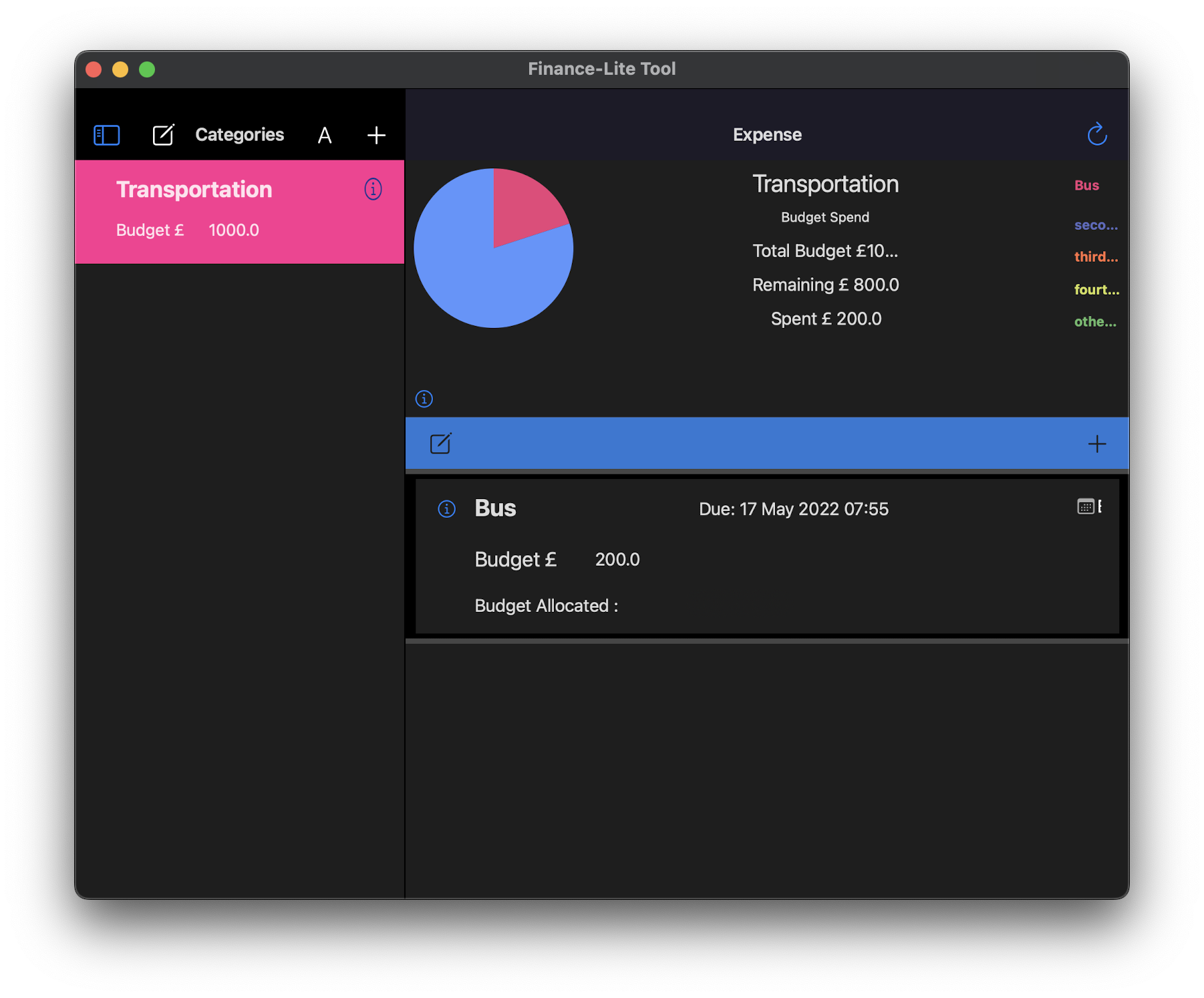Click the 'Due: 17 May 2022 07:55' date
The width and height of the screenshot is (1204, 998).
(x=794, y=509)
